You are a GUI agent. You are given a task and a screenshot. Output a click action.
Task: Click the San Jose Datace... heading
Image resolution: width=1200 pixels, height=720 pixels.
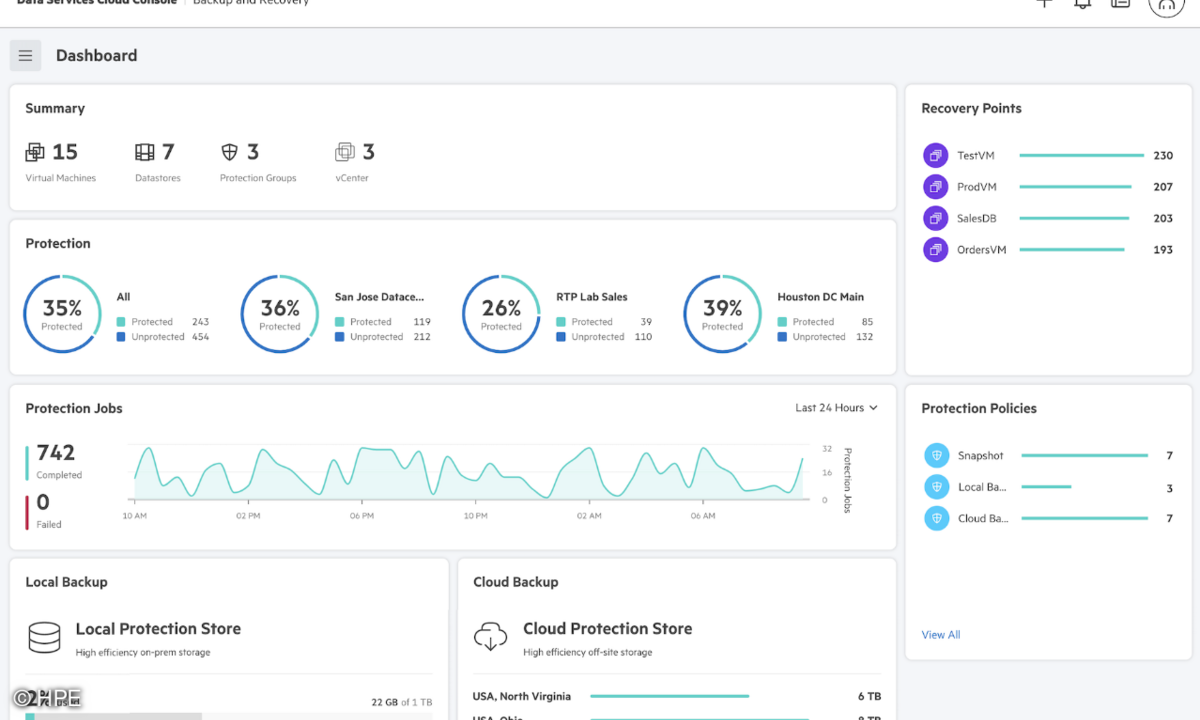pos(379,297)
